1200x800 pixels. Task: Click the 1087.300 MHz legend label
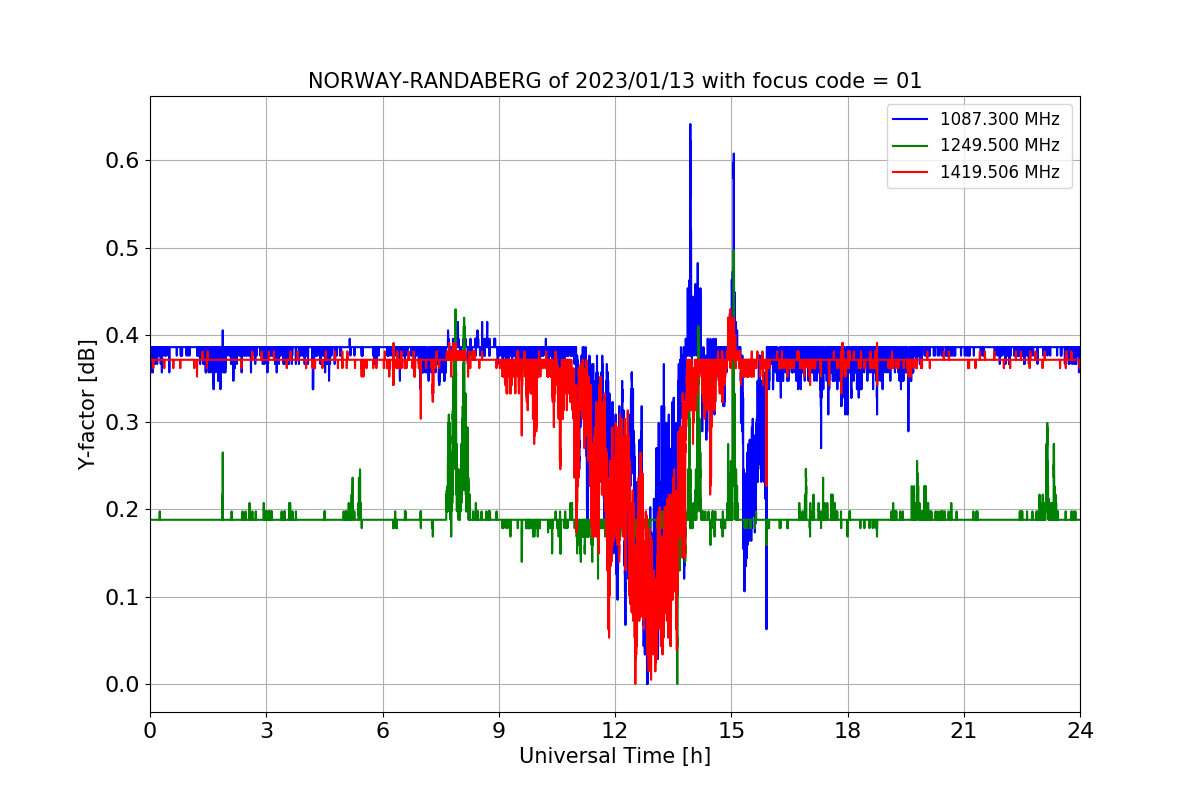[x=999, y=119]
